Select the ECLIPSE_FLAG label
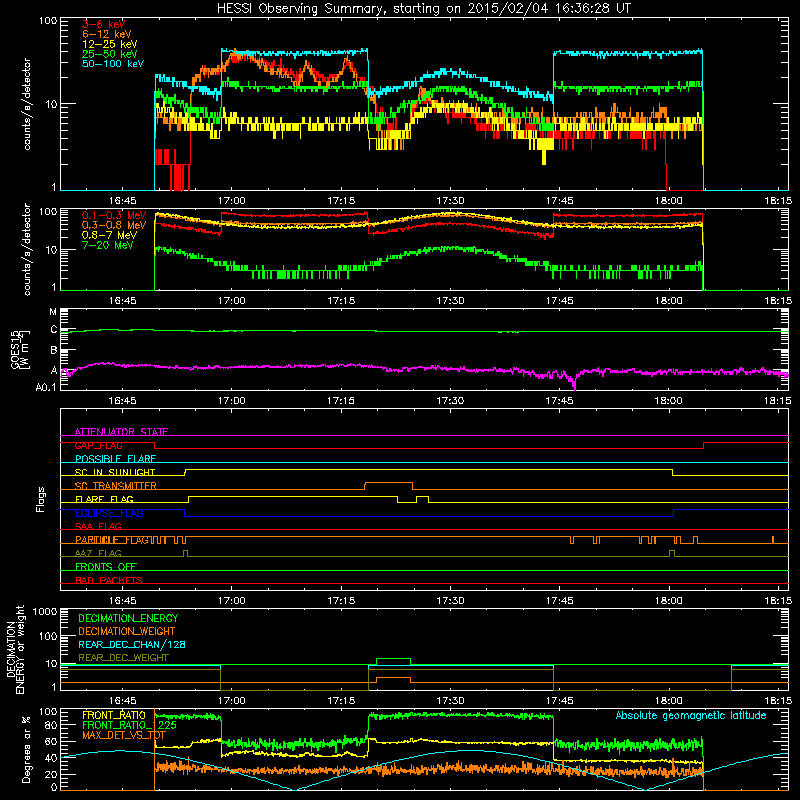 [109, 513]
